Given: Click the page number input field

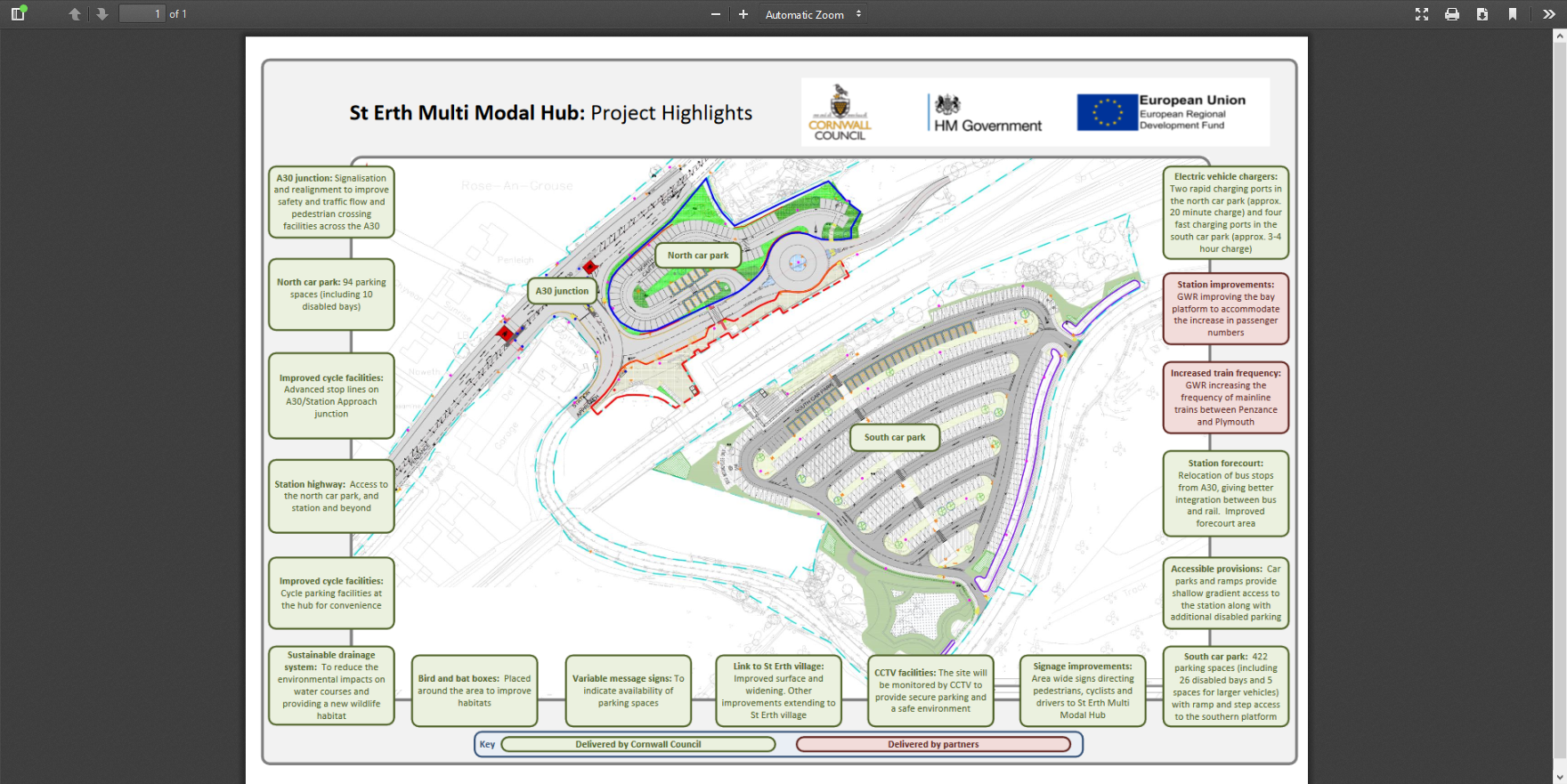Looking at the screenshot, I should (142, 14).
